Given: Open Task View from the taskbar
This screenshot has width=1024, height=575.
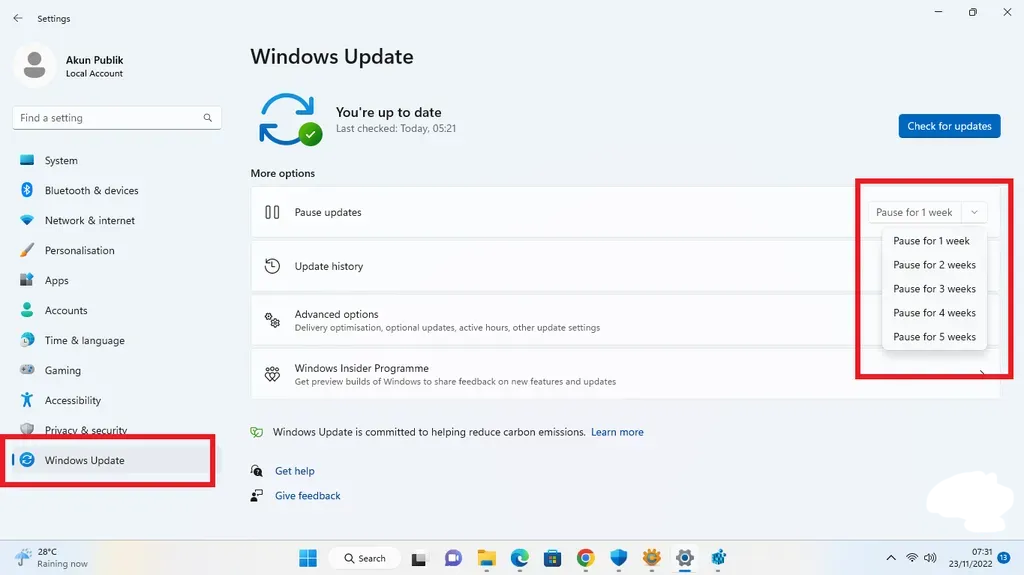Looking at the screenshot, I should pyautogui.click(x=419, y=559).
